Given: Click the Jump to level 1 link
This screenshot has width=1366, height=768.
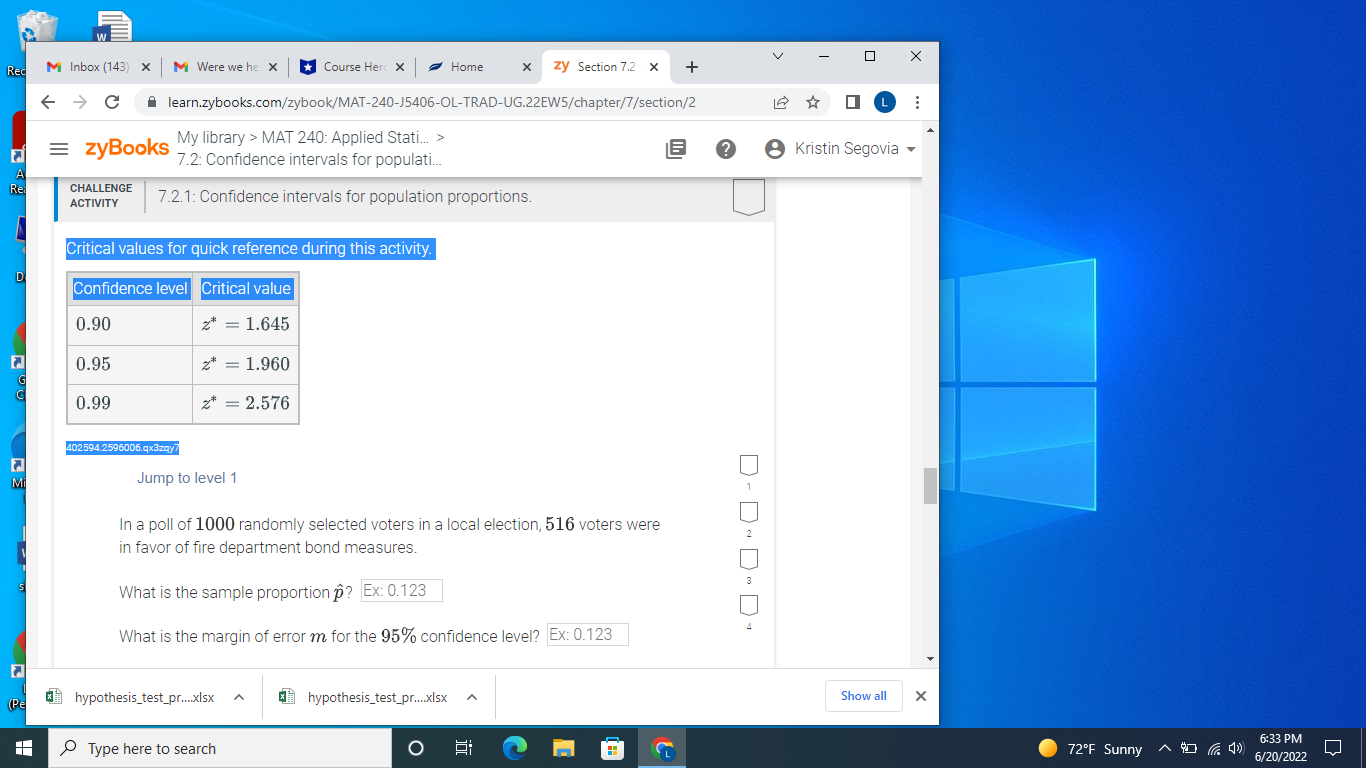Looking at the screenshot, I should click(187, 478).
